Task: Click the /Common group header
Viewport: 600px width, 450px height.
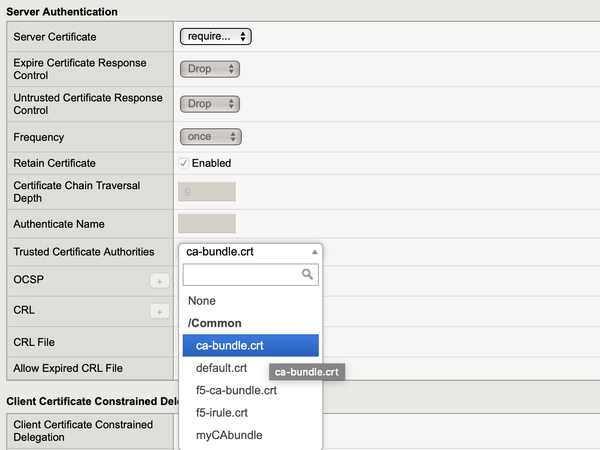Action: click(x=215, y=324)
